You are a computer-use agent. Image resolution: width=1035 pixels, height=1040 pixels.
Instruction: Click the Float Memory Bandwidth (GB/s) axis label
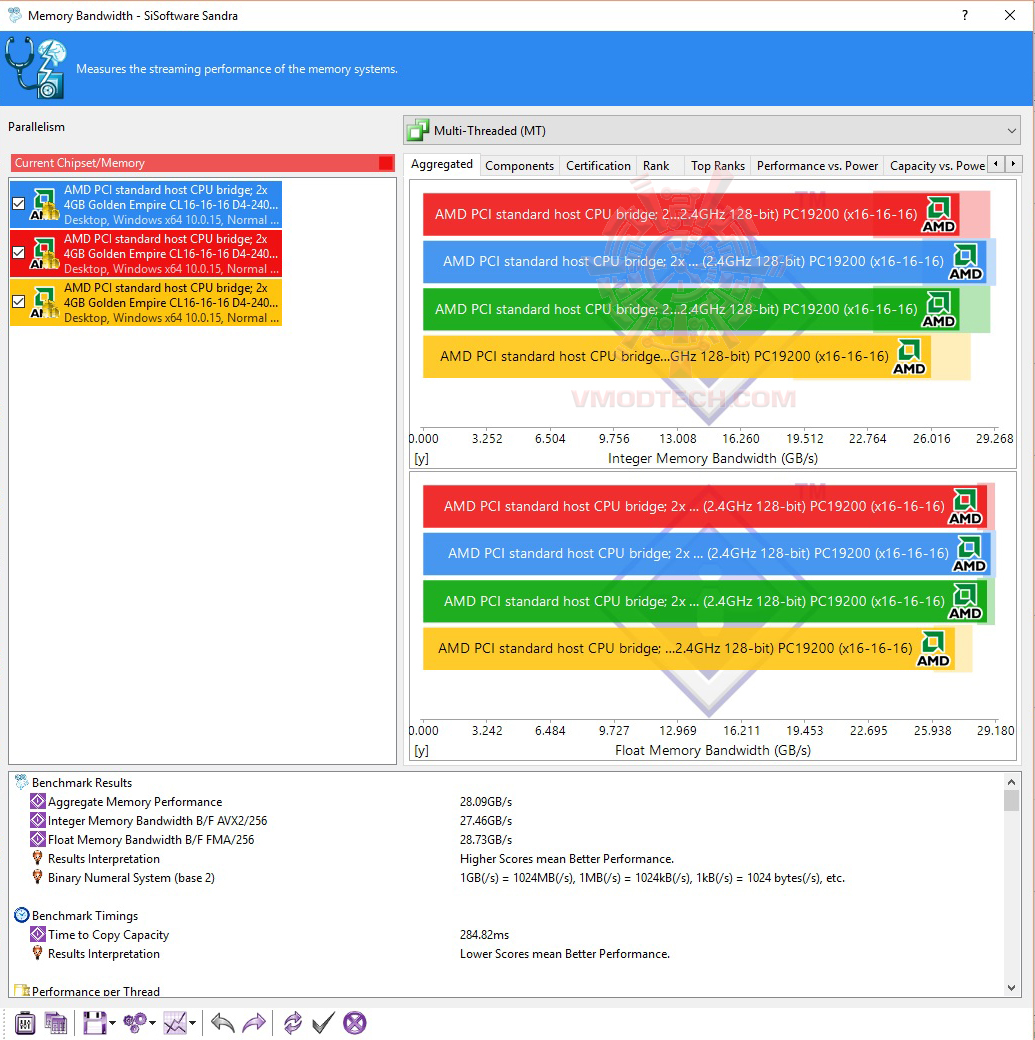tap(713, 750)
